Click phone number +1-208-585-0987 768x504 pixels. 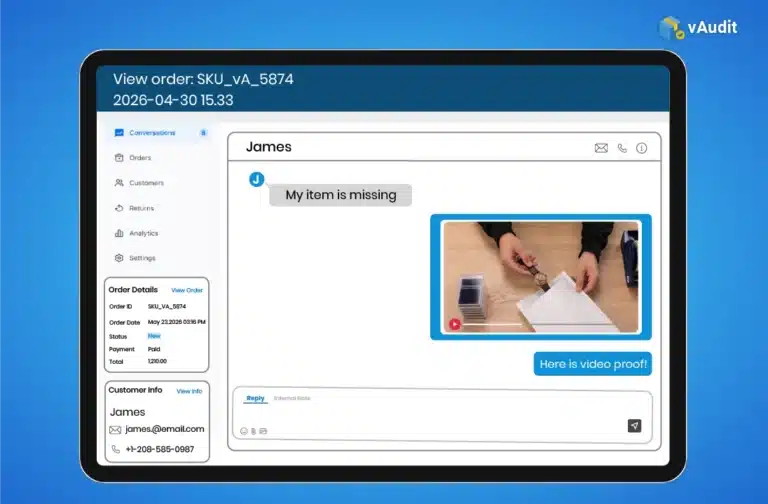click(x=160, y=449)
